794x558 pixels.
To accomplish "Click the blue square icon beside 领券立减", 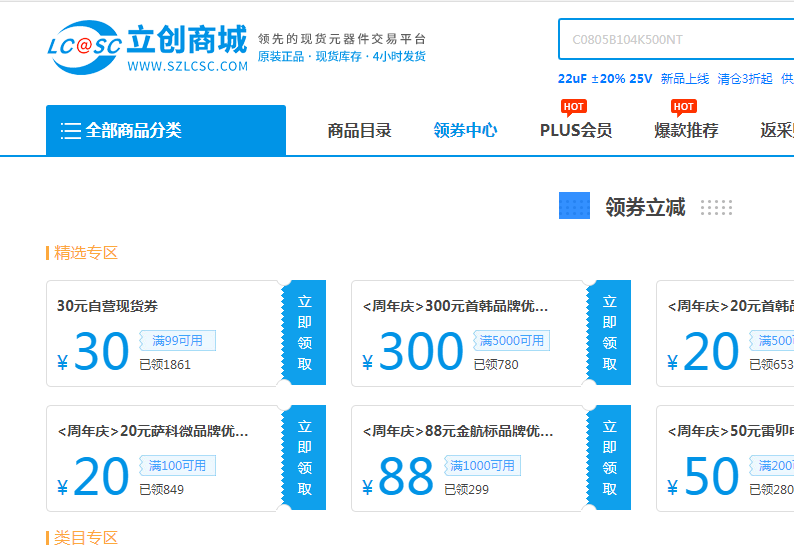I will (x=574, y=207).
